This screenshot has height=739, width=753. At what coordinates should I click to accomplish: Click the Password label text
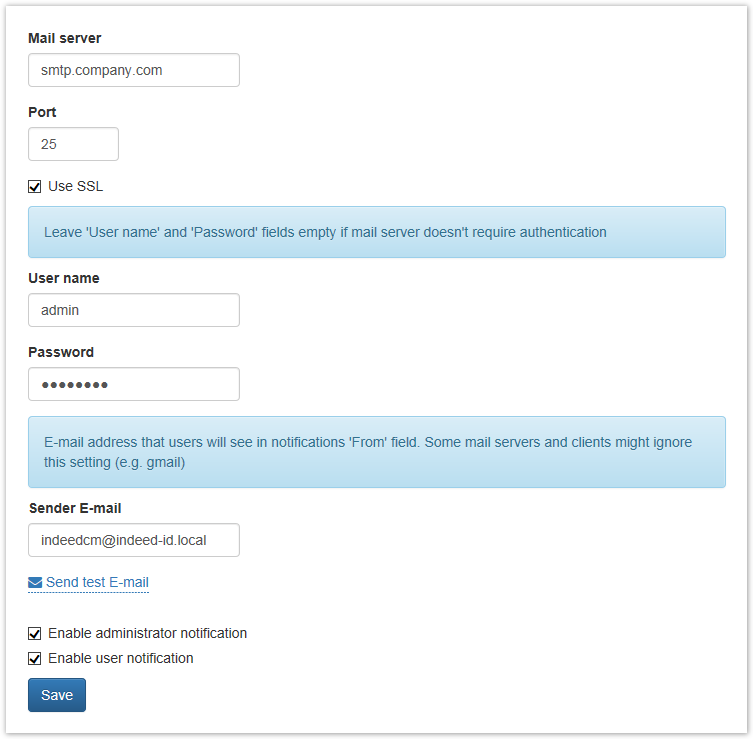[x=61, y=353]
